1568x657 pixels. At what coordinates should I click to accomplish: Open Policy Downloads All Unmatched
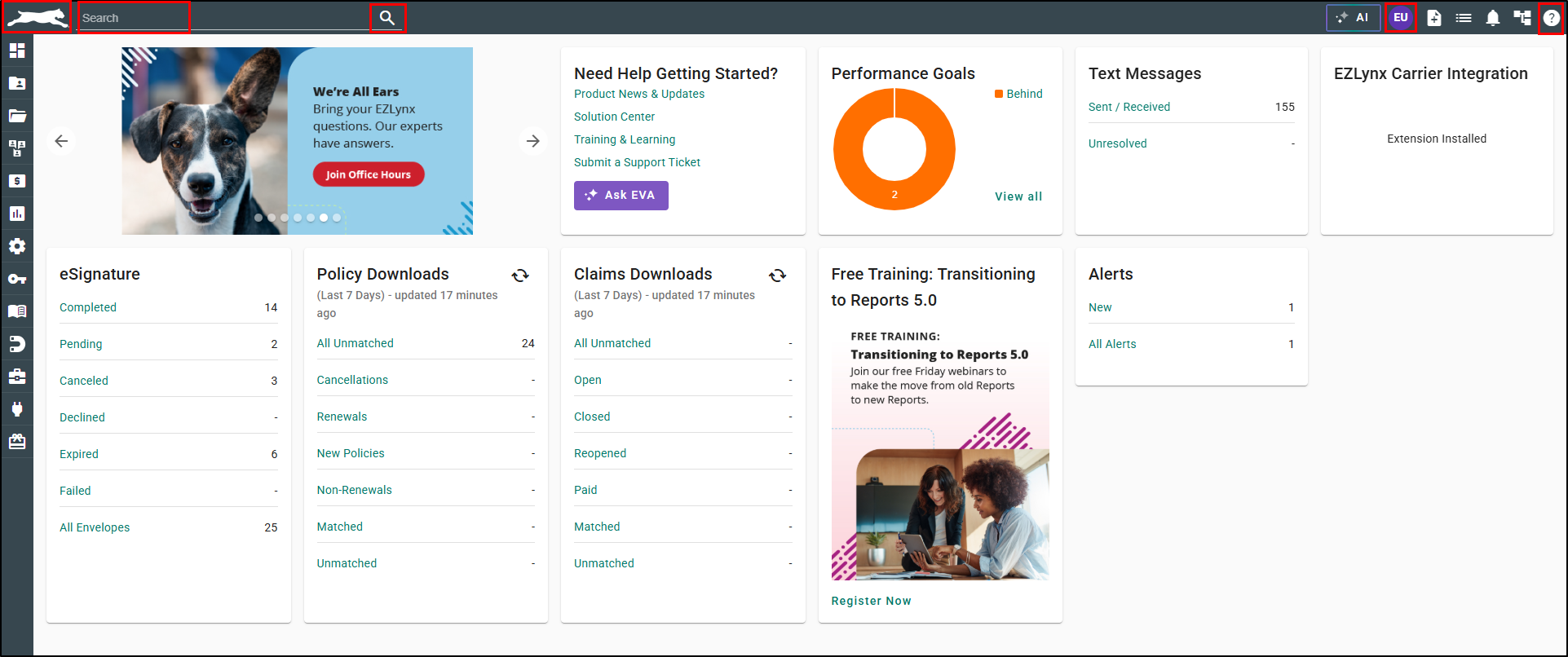pyautogui.click(x=356, y=343)
